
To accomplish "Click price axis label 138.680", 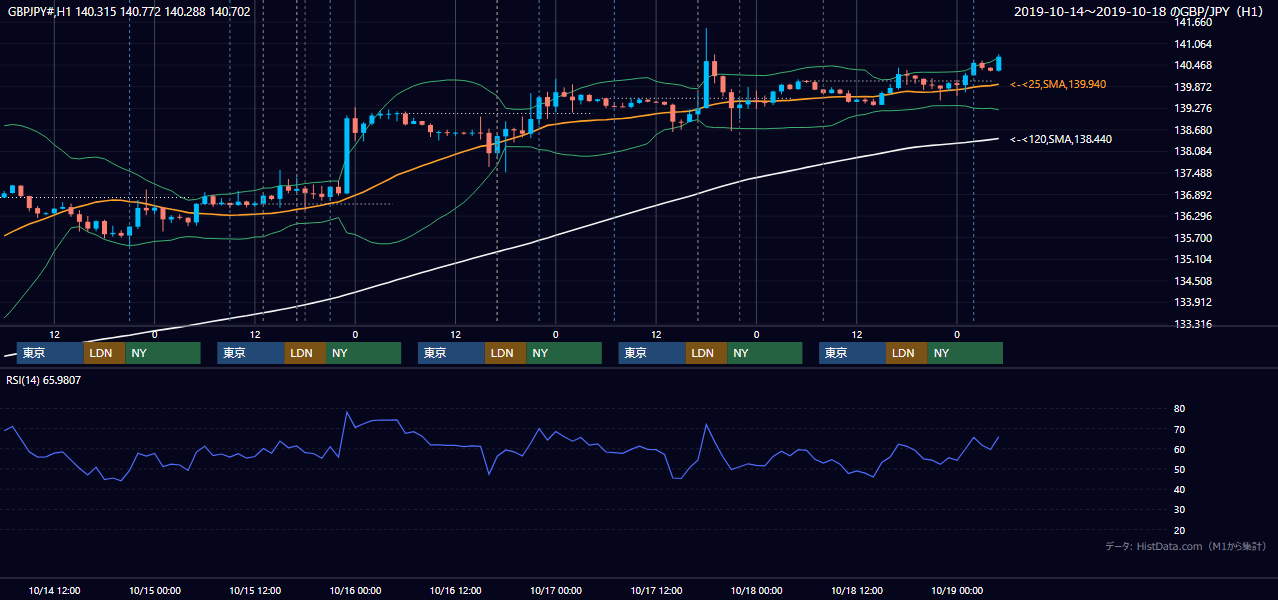I will (1192, 130).
